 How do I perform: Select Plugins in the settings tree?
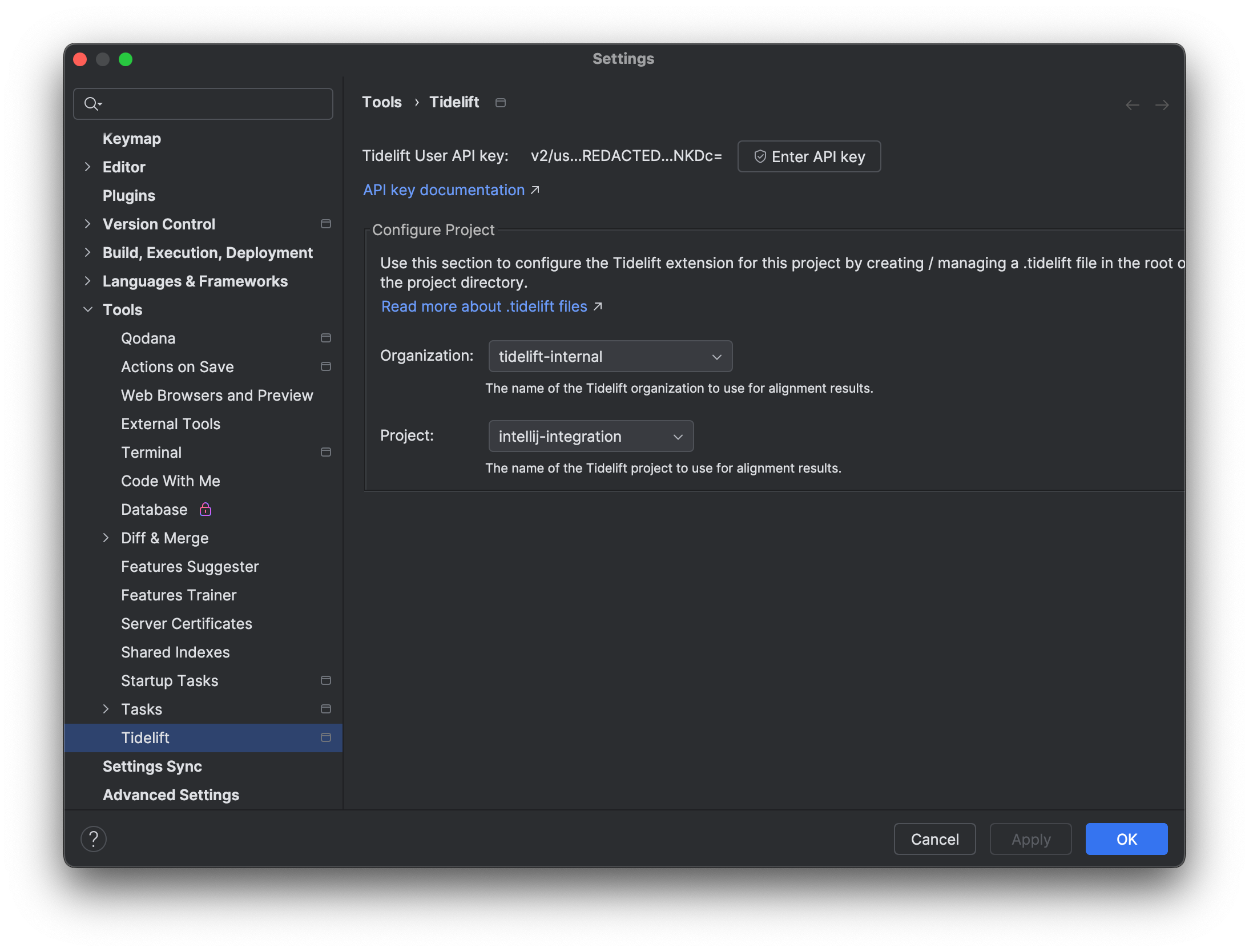(x=129, y=196)
